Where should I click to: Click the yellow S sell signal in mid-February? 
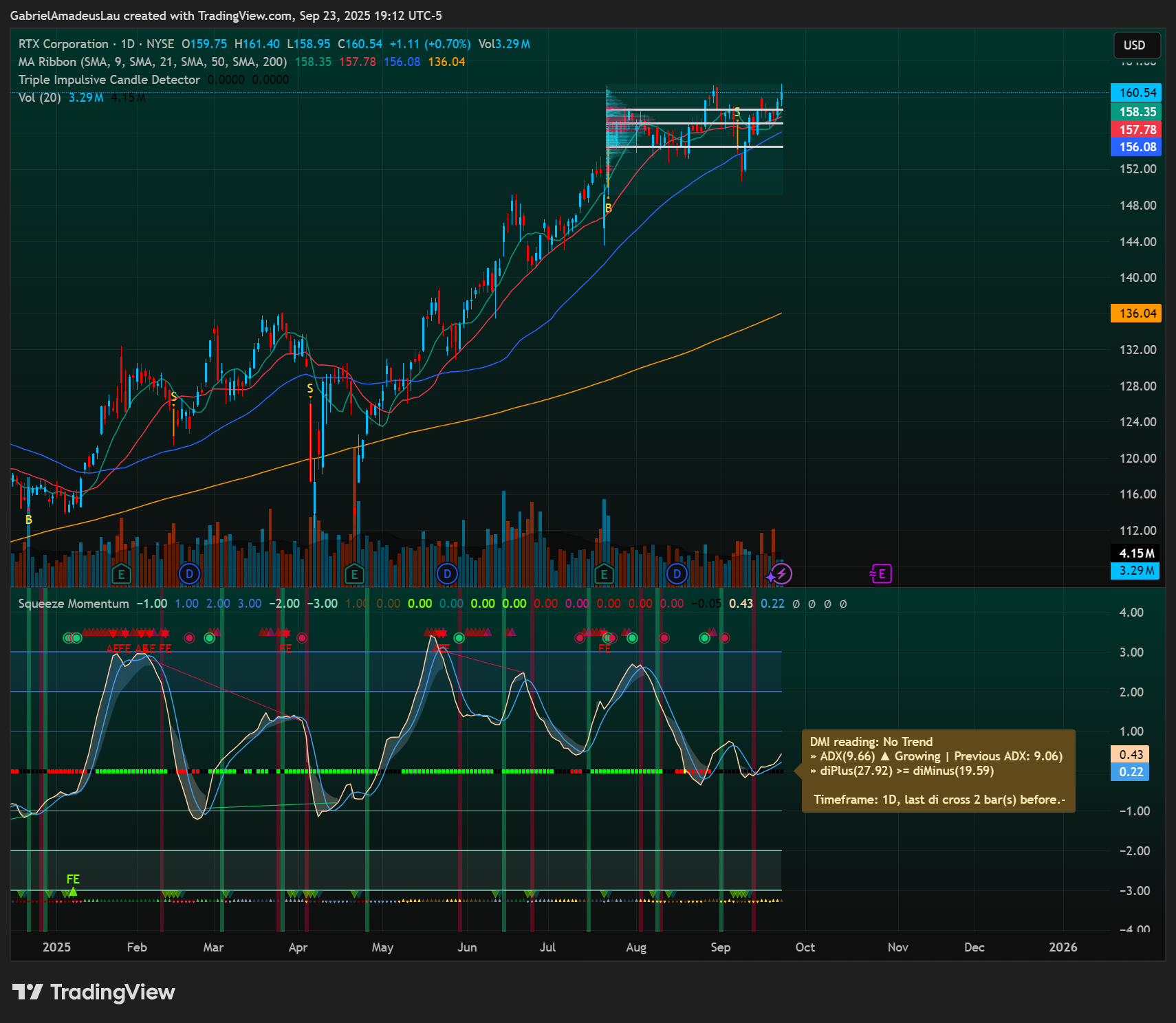point(174,397)
